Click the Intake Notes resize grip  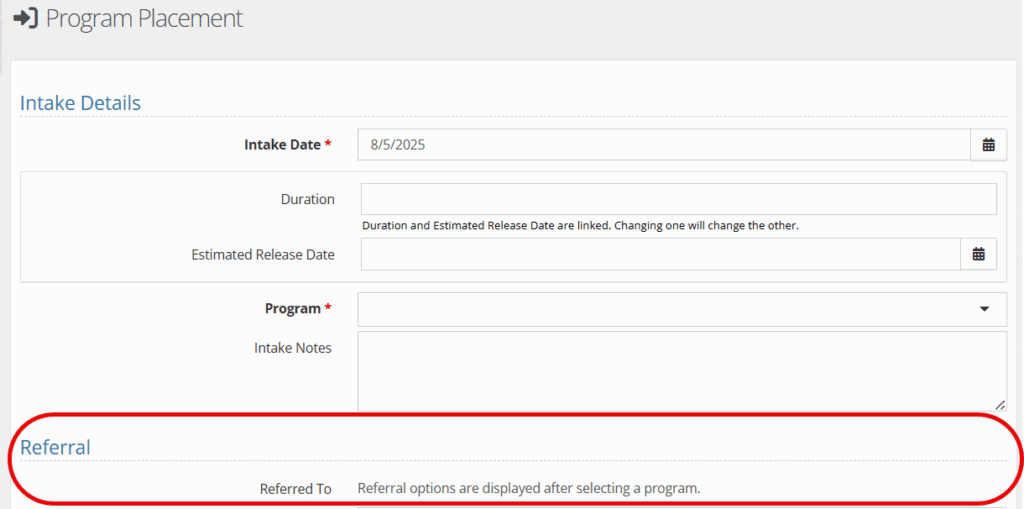[1000, 405]
